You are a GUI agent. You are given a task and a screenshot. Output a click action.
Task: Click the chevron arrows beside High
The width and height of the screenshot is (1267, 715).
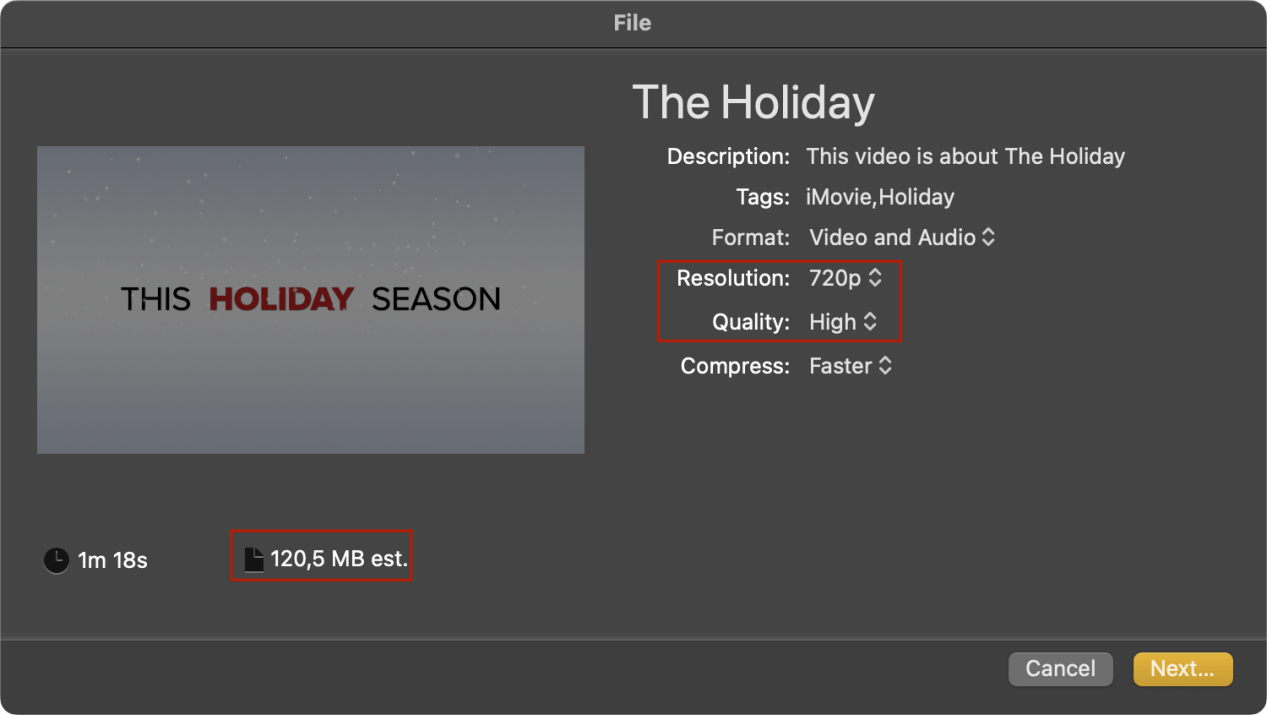pos(870,322)
